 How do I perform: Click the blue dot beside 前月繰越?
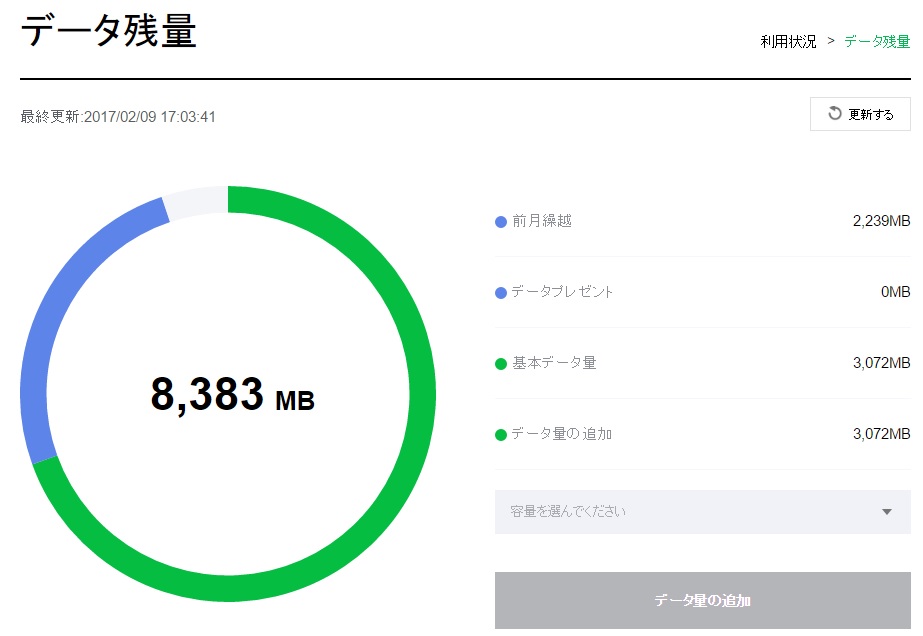(501, 222)
